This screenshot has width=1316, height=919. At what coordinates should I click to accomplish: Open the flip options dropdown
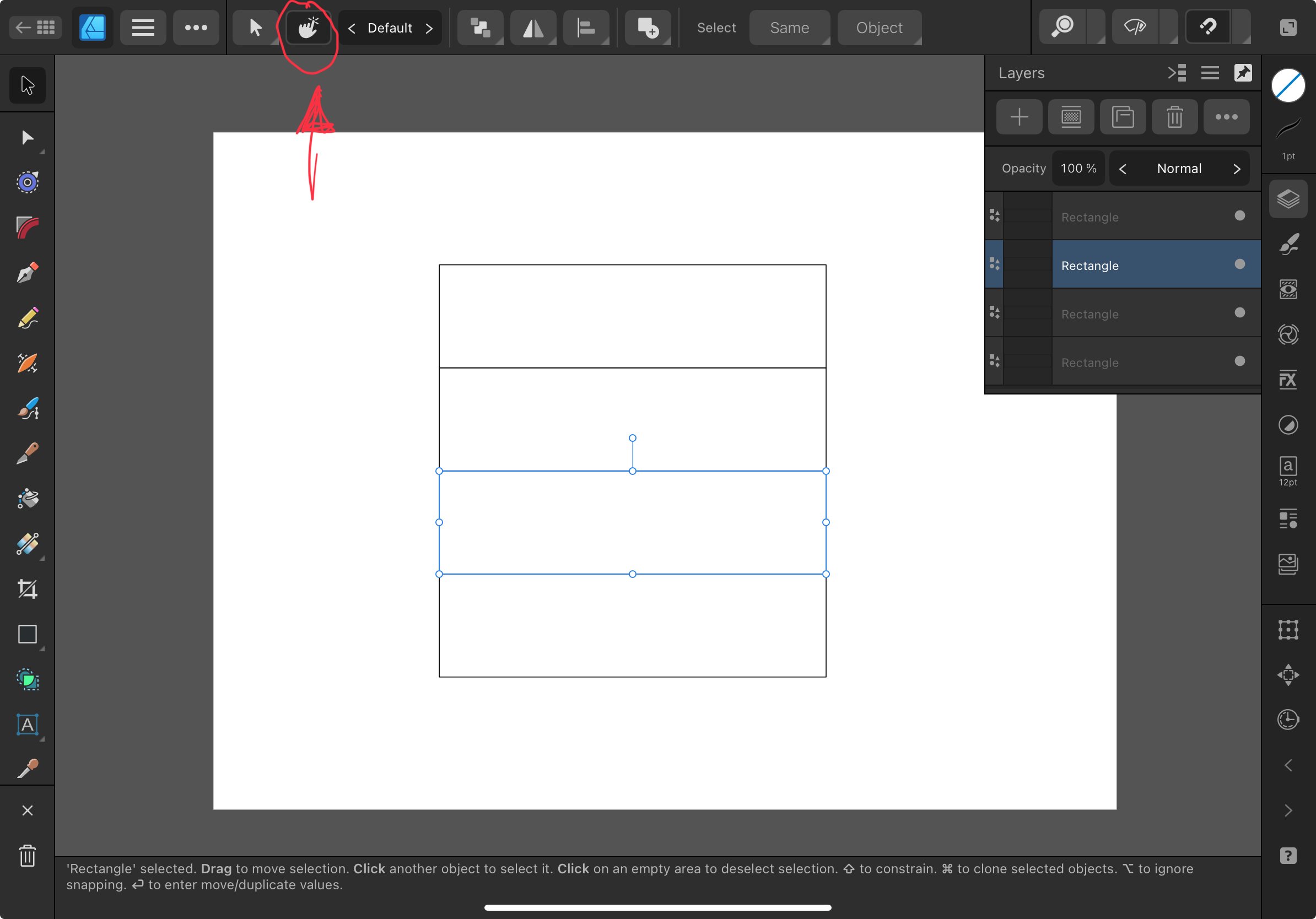coord(533,28)
